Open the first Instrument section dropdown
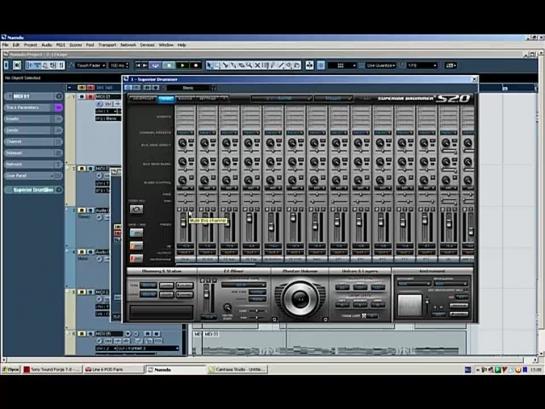The height and width of the screenshot is (409, 545). coord(414,284)
